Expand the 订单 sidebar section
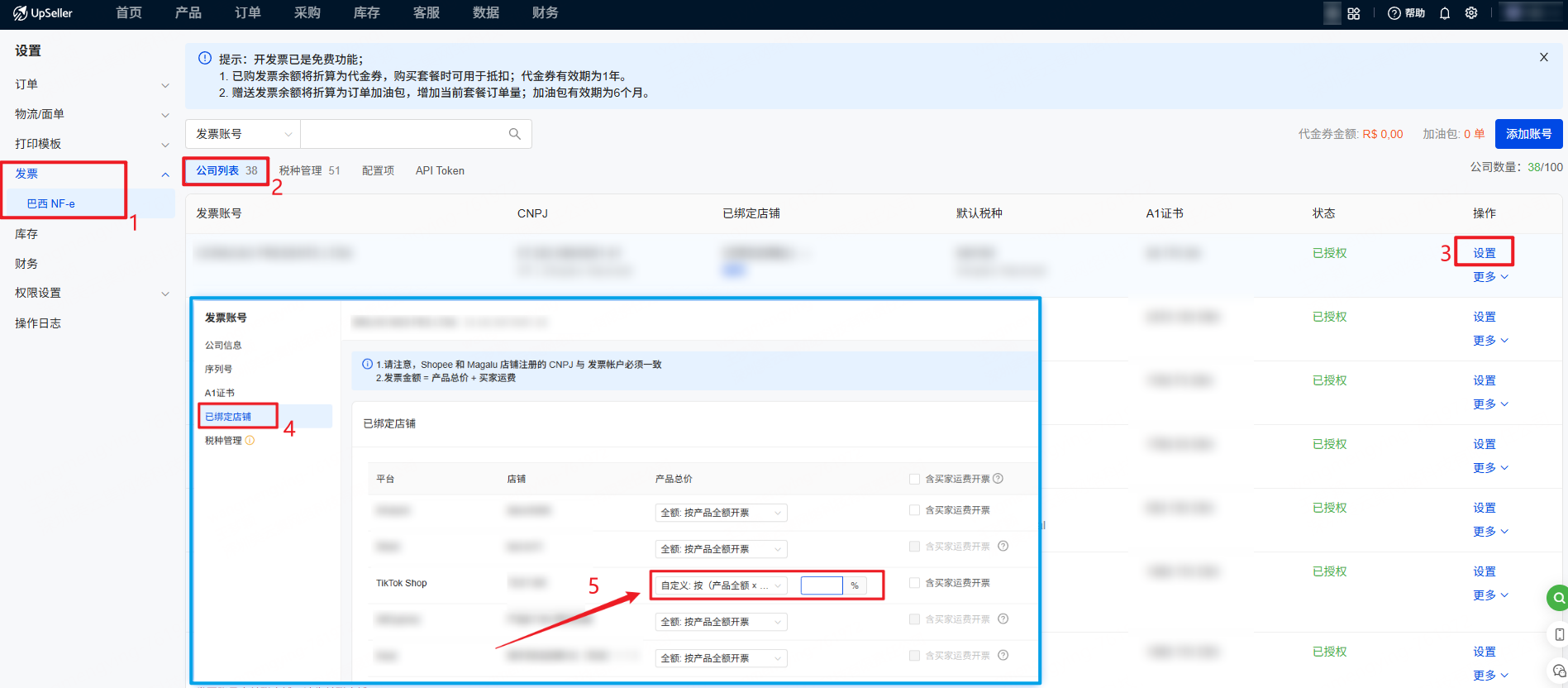Screen dimensions: 1568x688 pyautogui.click(x=89, y=84)
